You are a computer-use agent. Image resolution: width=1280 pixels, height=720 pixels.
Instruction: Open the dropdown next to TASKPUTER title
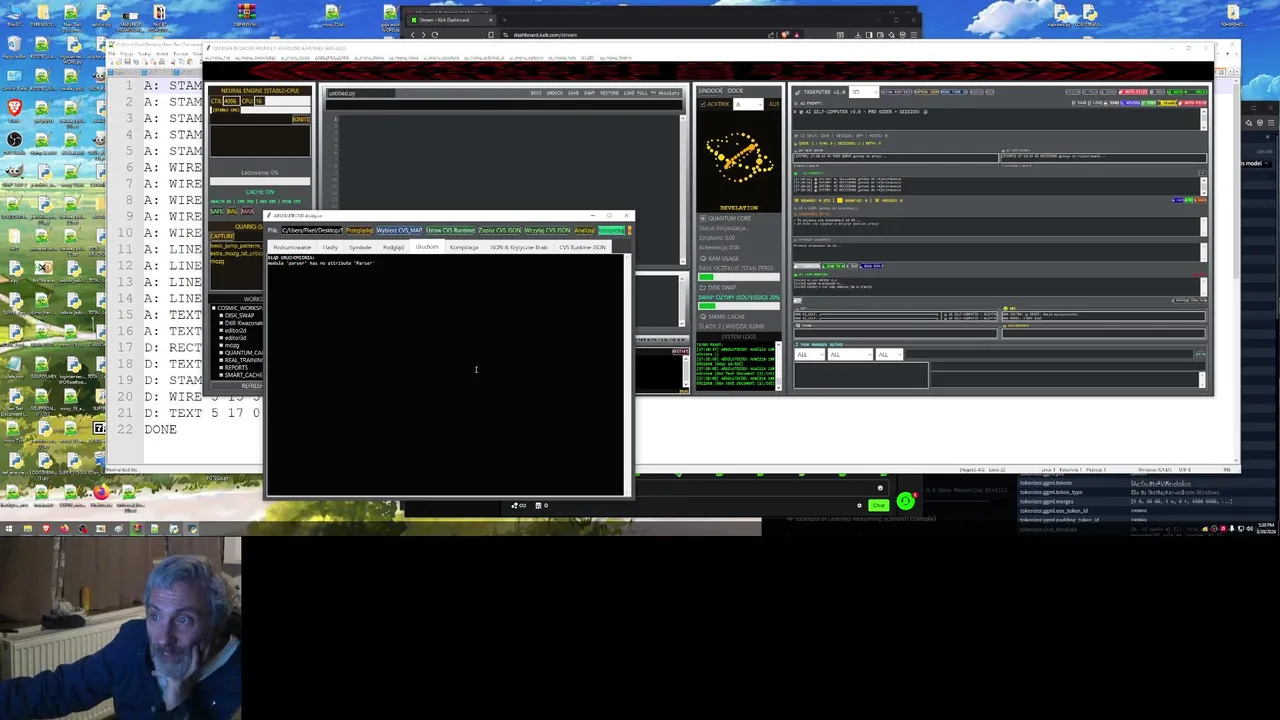863,92
